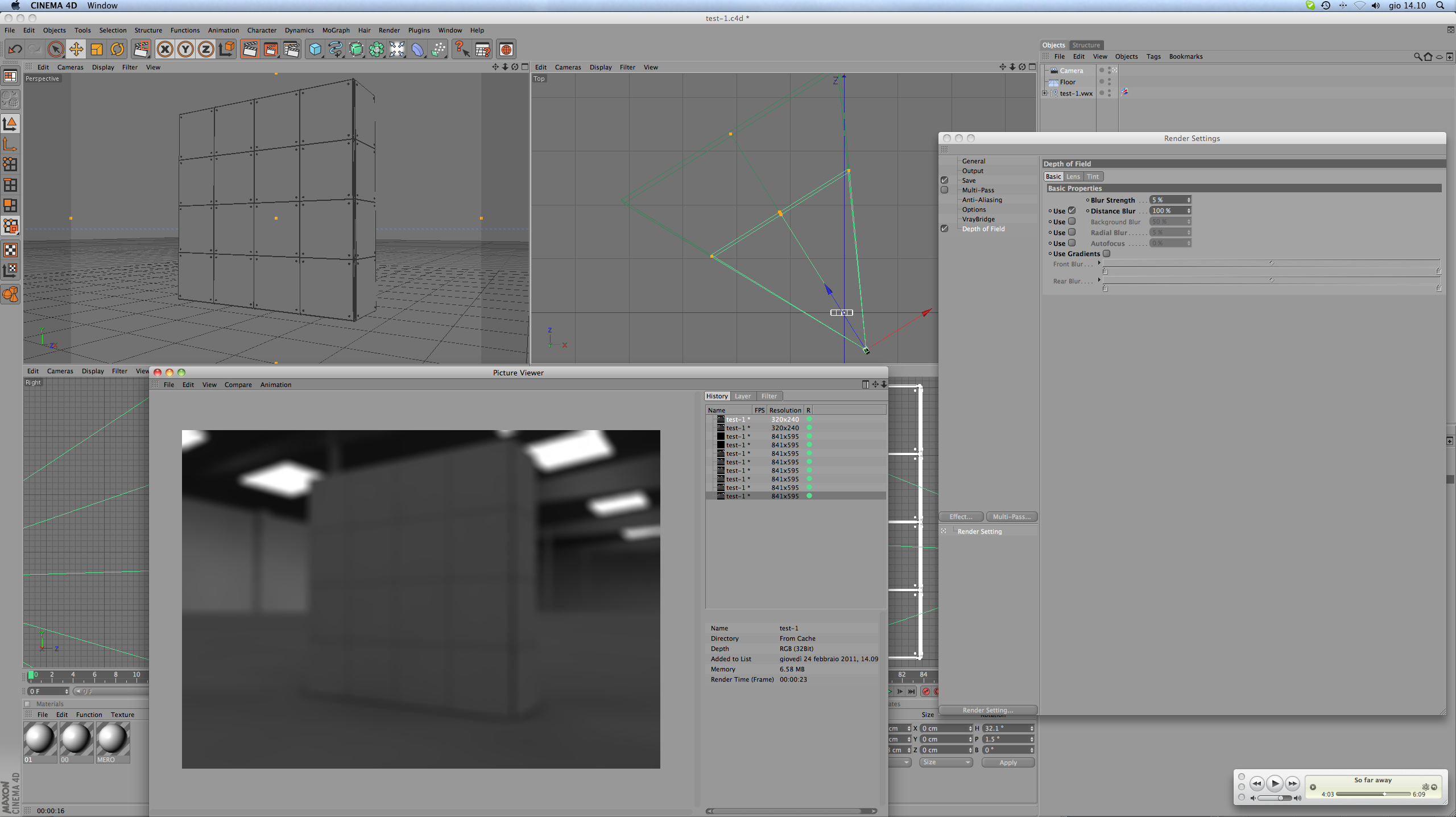Open the Size dropdown in coordinates
This screenshot has width=1456, height=817.
945,762
